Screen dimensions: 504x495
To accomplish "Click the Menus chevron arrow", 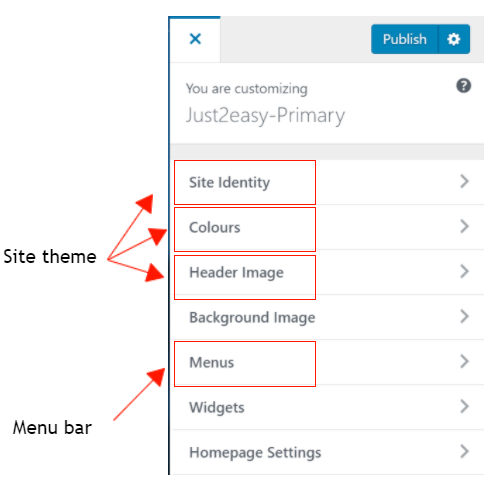I will pyautogui.click(x=464, y=361).
